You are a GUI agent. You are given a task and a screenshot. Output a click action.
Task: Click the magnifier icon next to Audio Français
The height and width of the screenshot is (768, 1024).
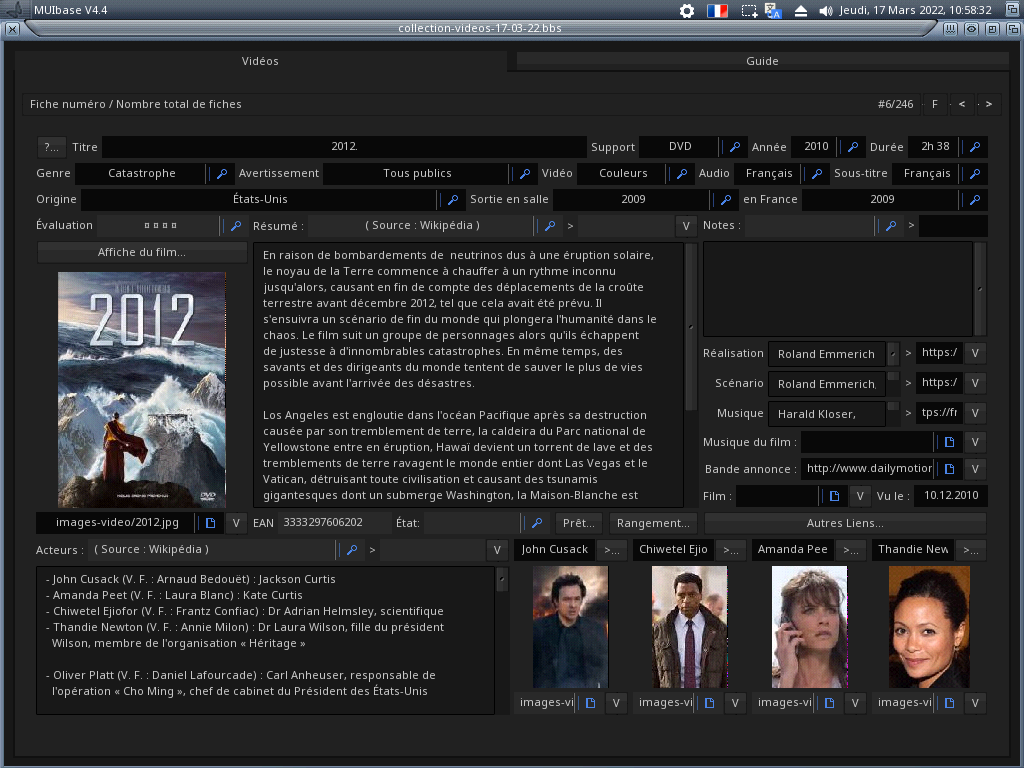[x=817, y=174]
